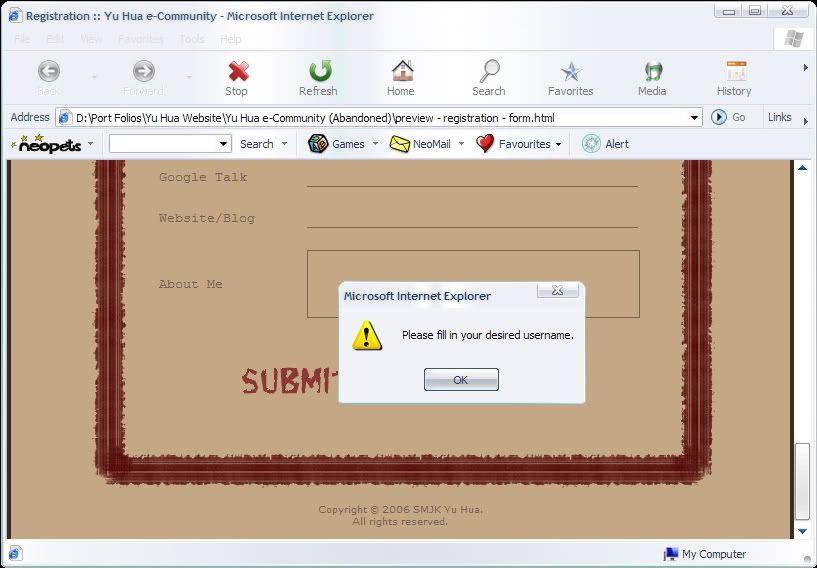
Task: Click the 'Website/Blog' label
Action: pos(207,218)
